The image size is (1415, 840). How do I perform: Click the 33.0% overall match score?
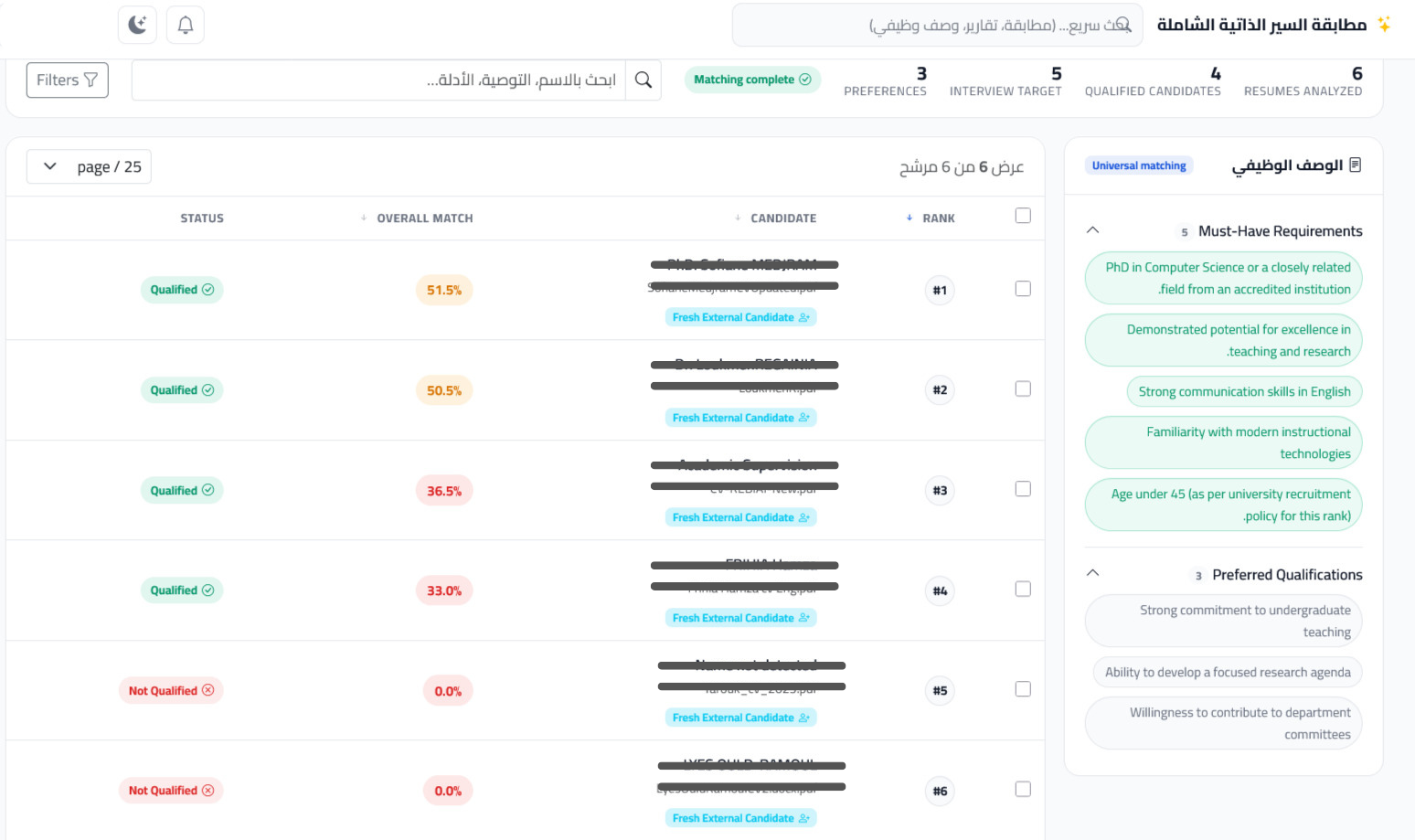click(x=444, y=590)
